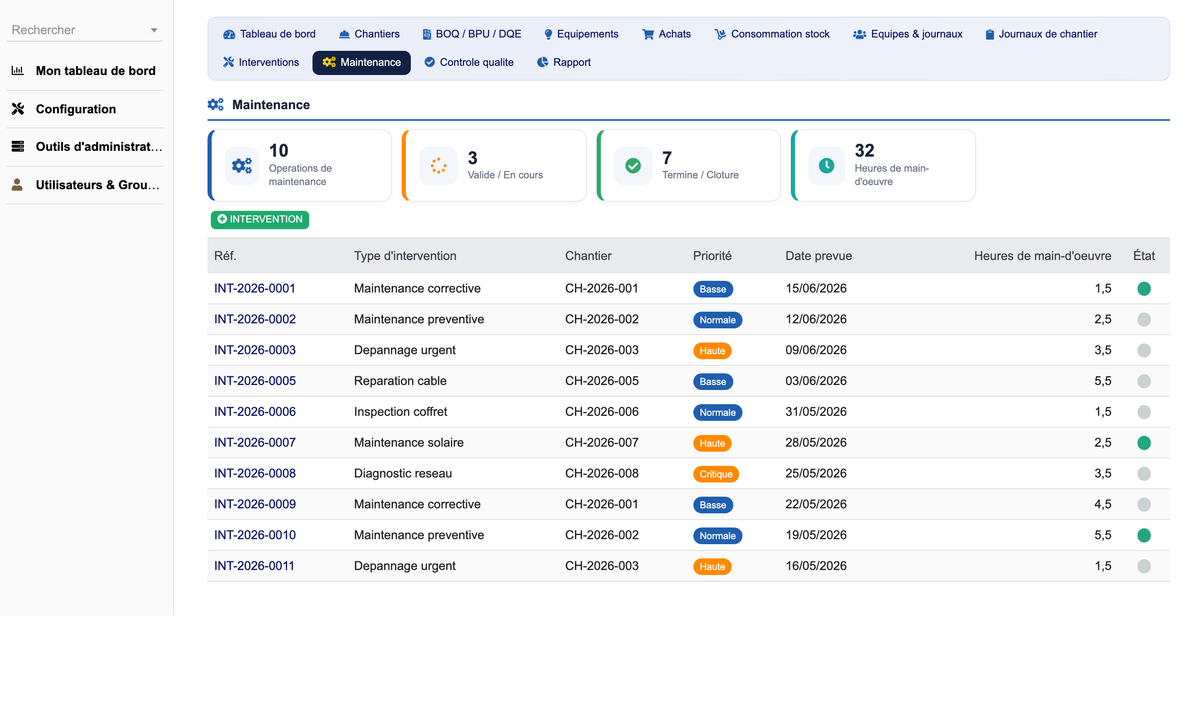Click Normale badge for INT-2026-0006

[717, 412]
